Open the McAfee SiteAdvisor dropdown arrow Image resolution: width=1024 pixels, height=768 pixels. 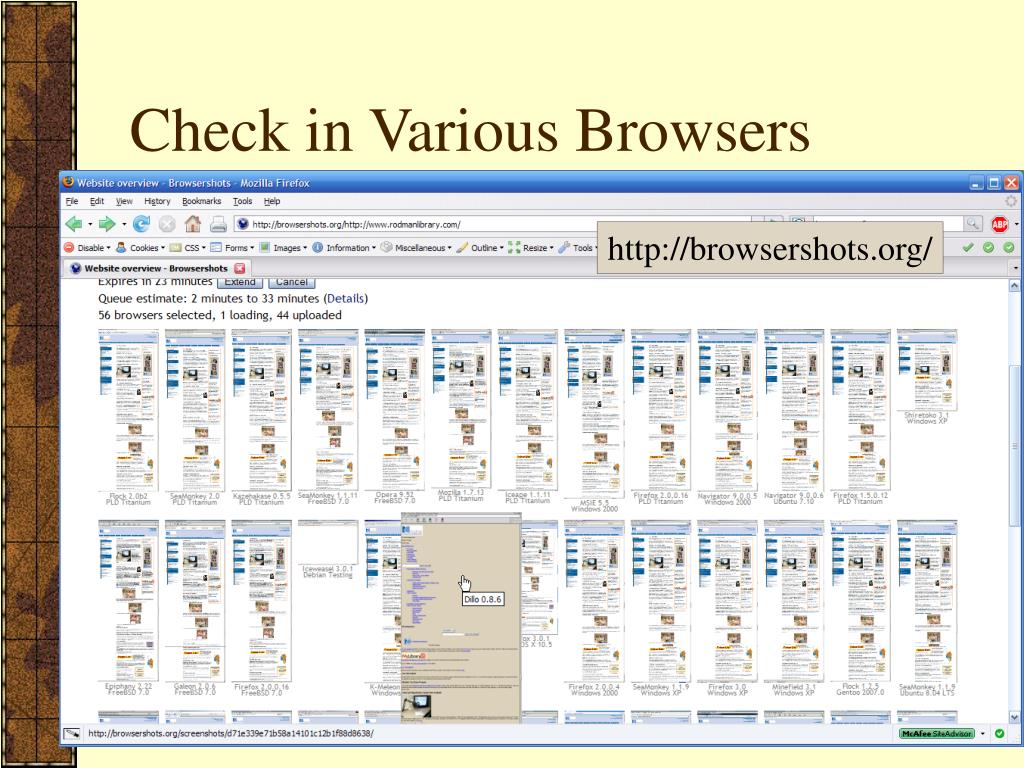983,733
